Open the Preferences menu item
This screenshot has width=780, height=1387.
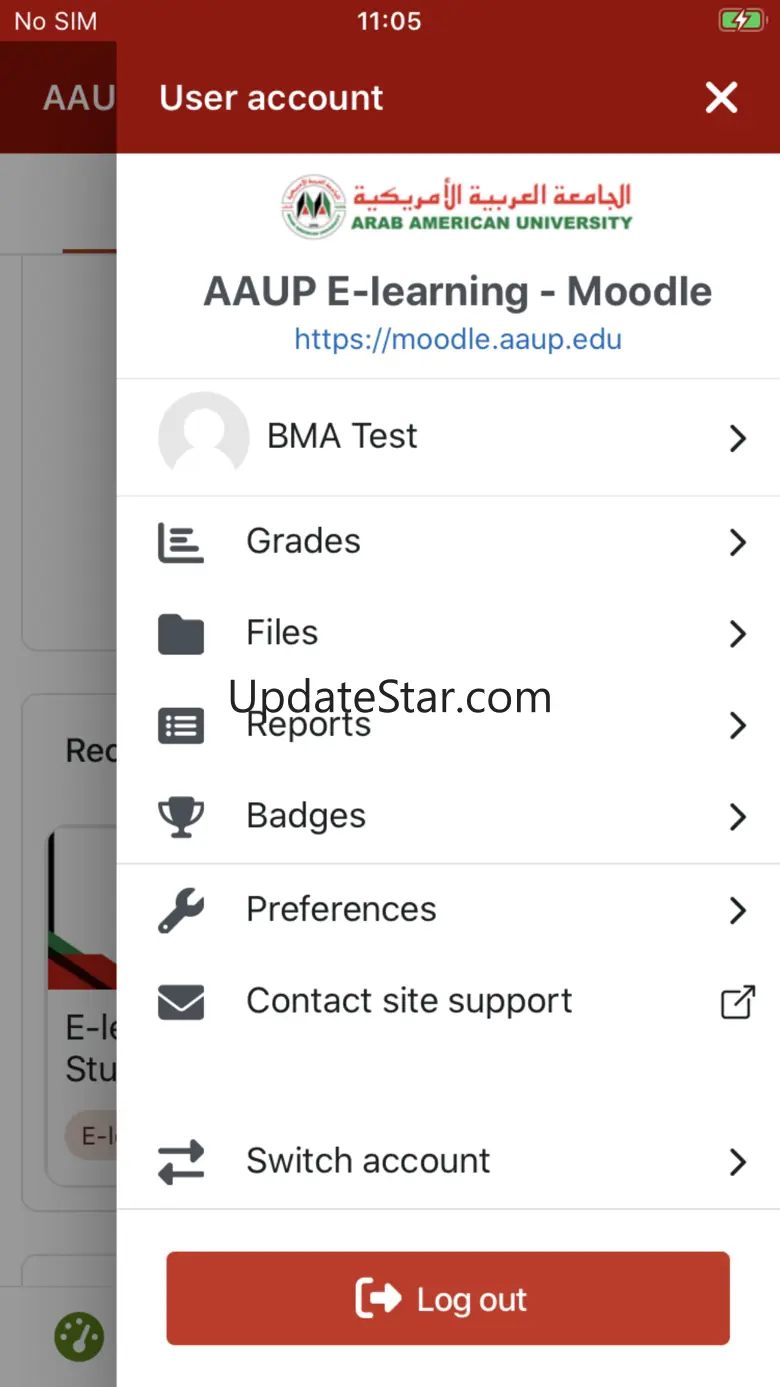point(341,910)
